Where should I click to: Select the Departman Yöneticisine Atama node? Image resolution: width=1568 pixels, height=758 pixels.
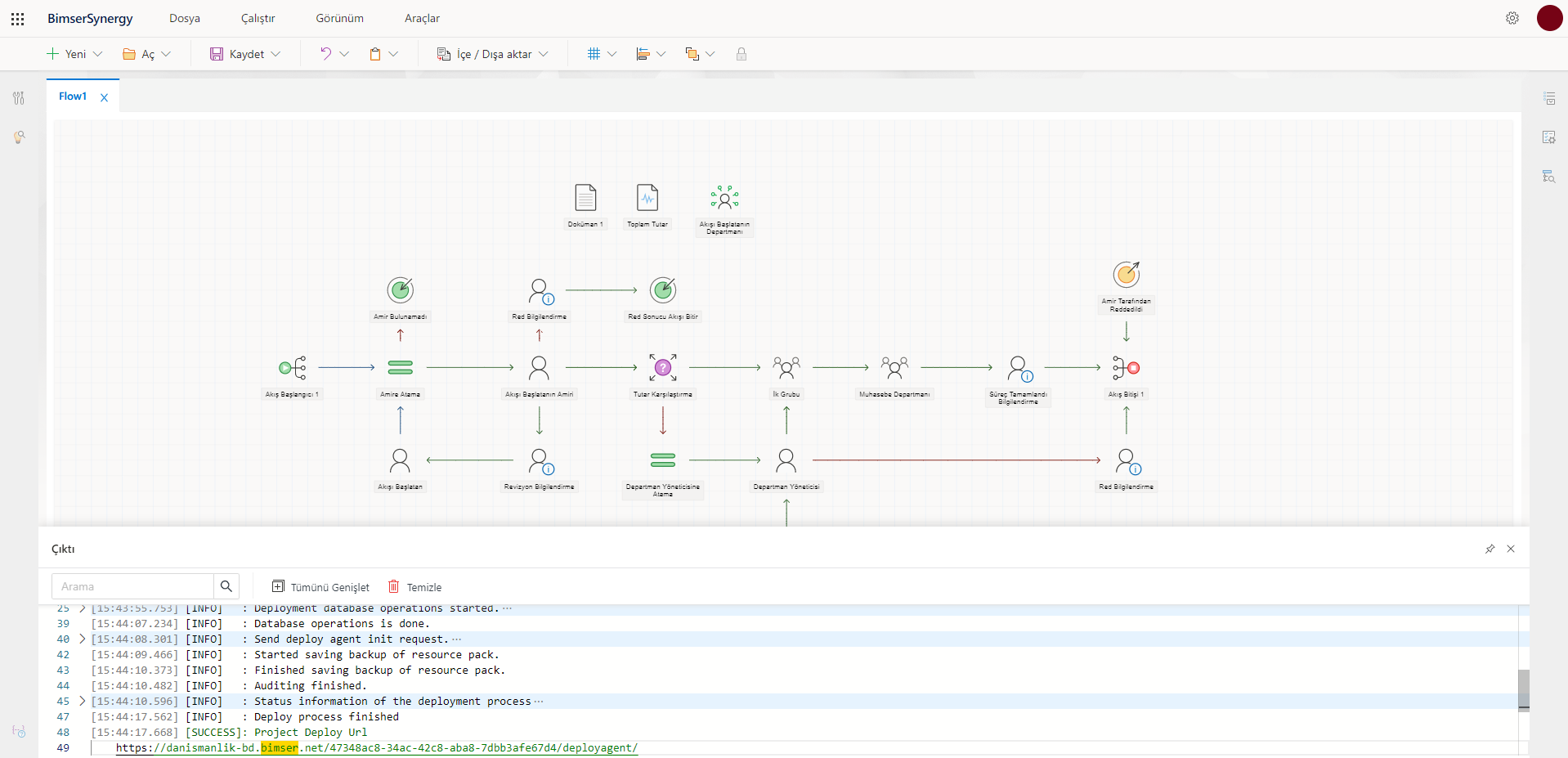click(663, 460)
